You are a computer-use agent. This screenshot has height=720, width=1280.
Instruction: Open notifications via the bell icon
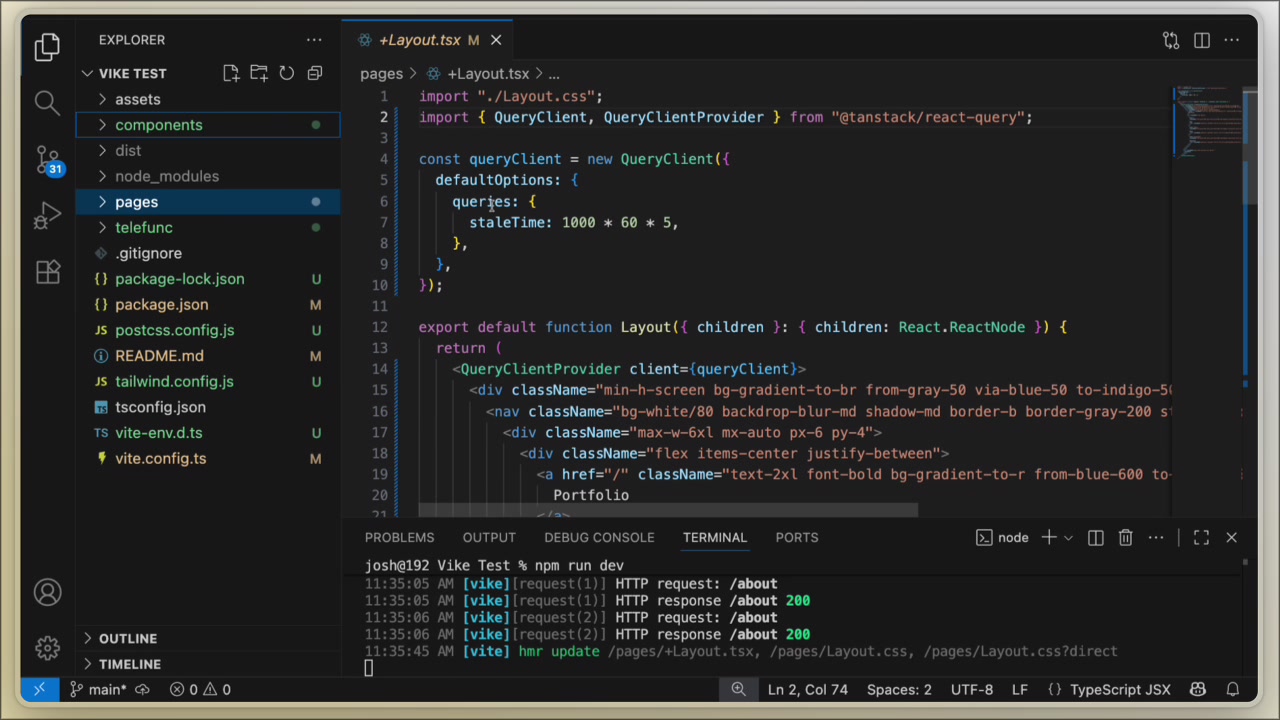(x=1233, y=689)
